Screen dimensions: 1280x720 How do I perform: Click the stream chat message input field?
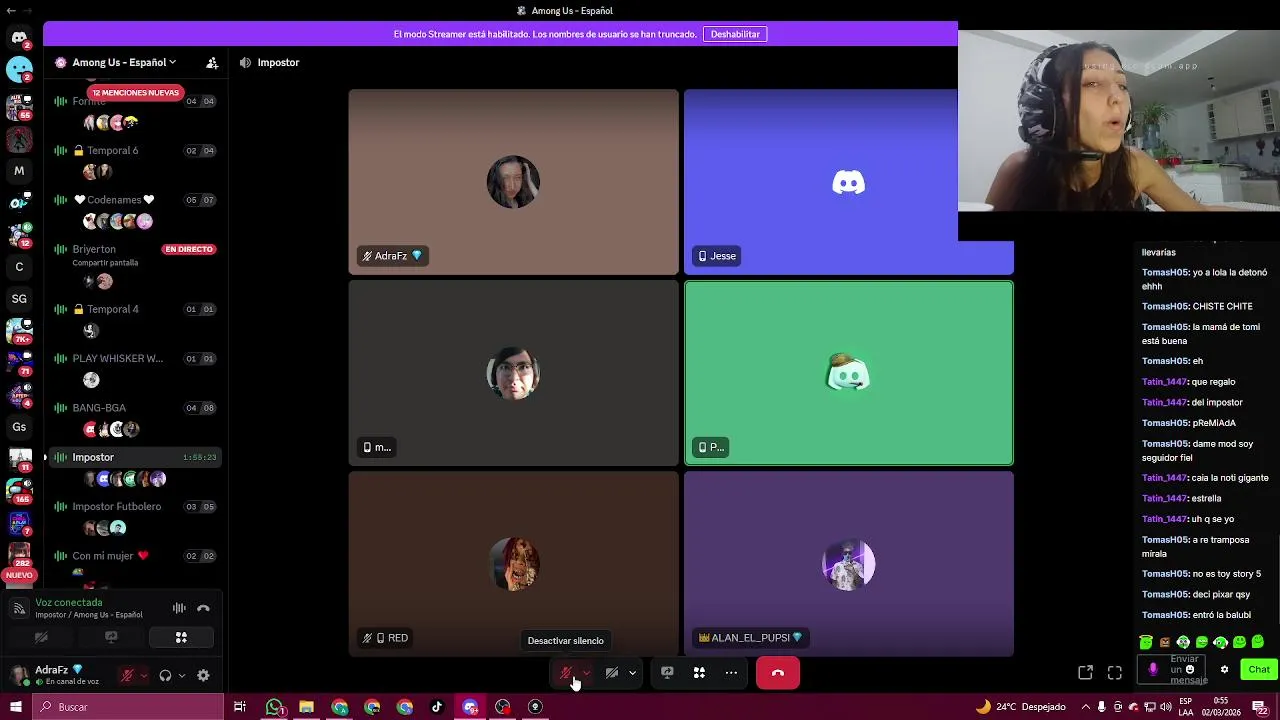(x=1190, y=669)
